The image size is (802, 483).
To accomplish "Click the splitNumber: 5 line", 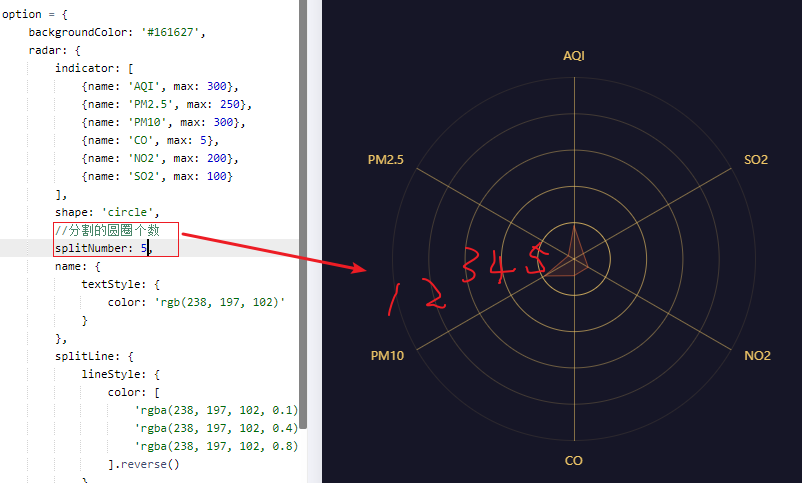I will [104, 248].
